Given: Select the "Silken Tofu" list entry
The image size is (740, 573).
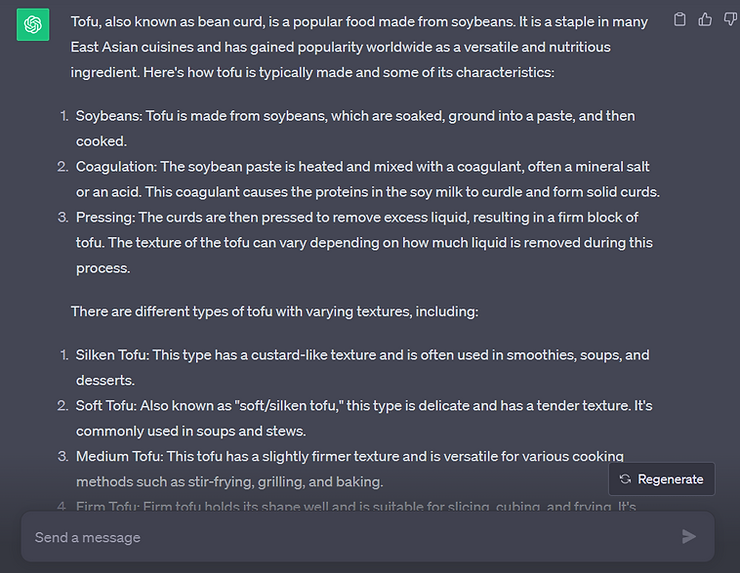Looking at the screenshot, I should (x=114, y=355).
